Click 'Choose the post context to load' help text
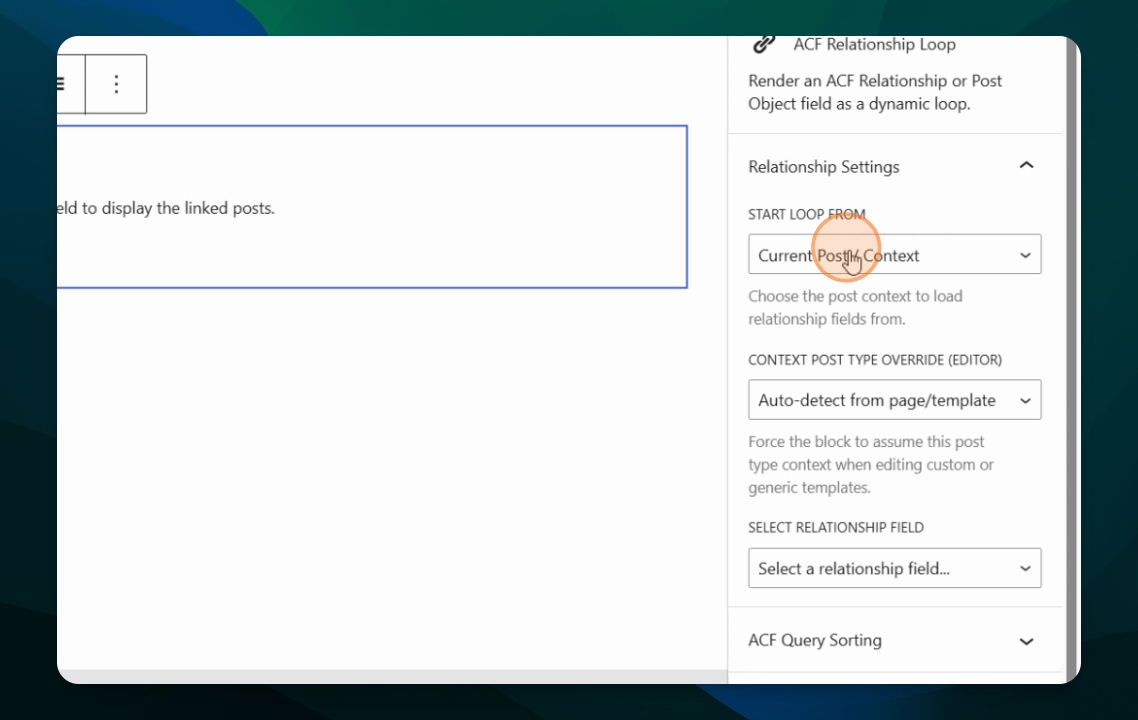Screen dimensions: 1138x720 tap(855, 308)
